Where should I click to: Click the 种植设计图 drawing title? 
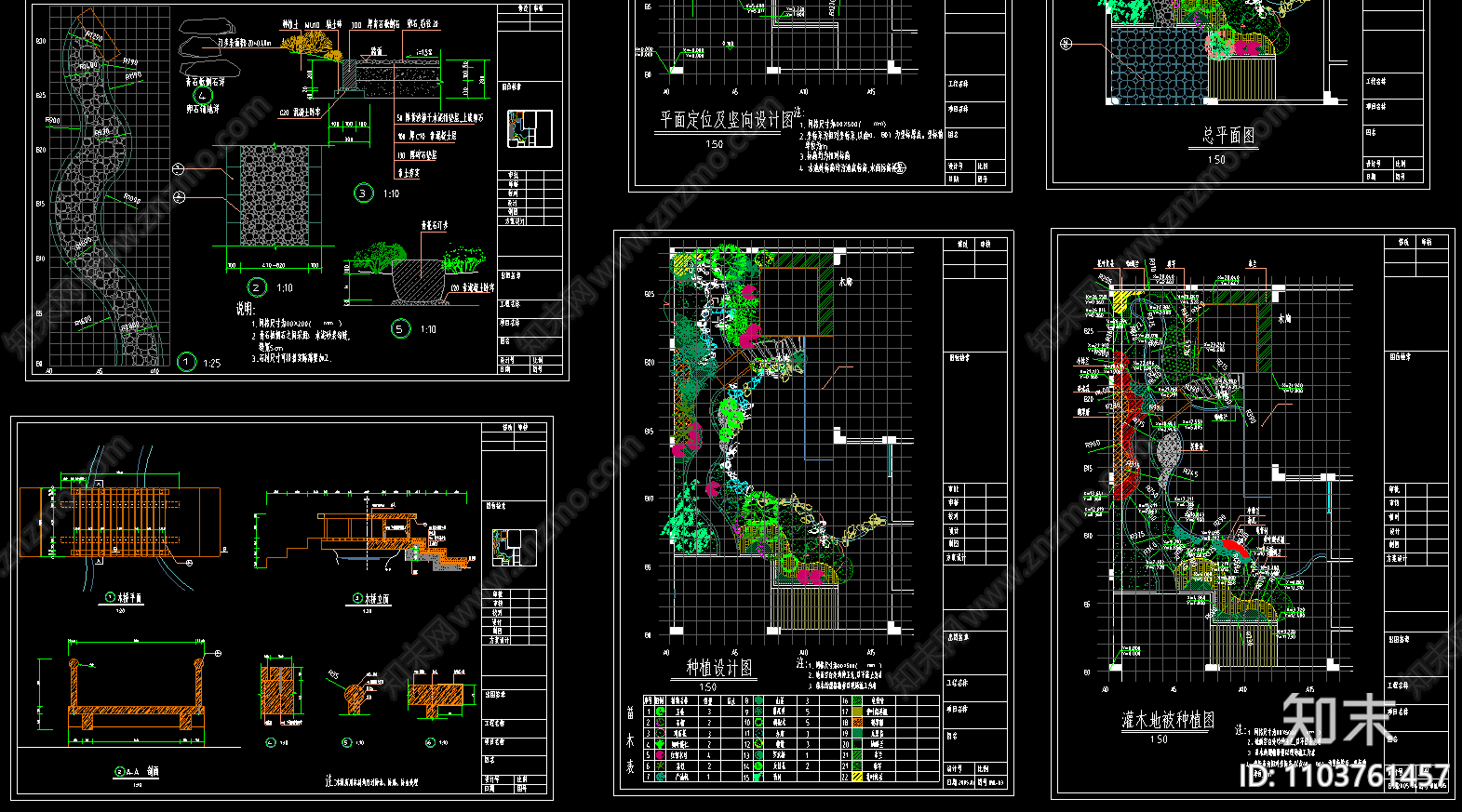pyautogui.click(x=719, y=668)
